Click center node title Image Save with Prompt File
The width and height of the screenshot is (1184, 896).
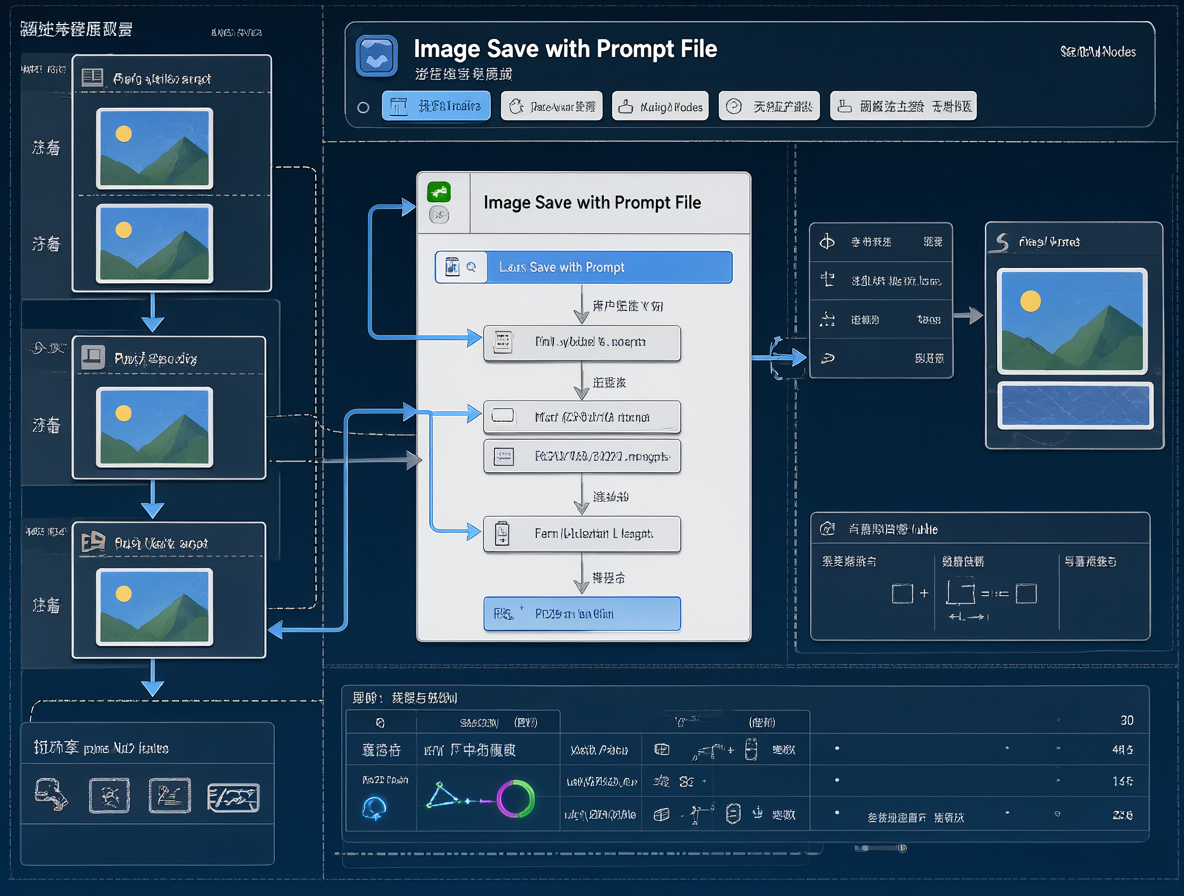tap(592, 202)
